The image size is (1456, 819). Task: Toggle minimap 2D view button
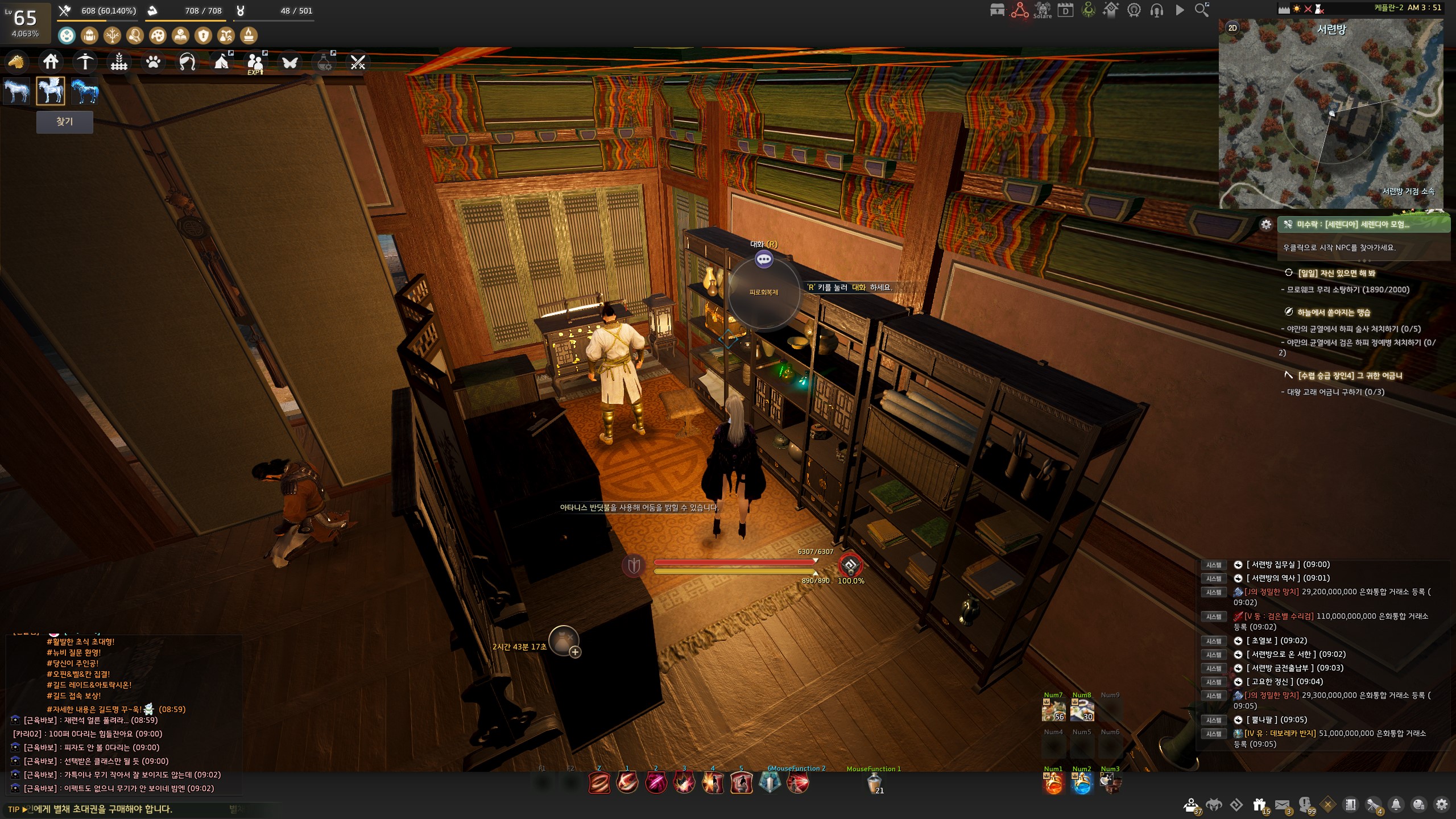tap(1232, 28)
